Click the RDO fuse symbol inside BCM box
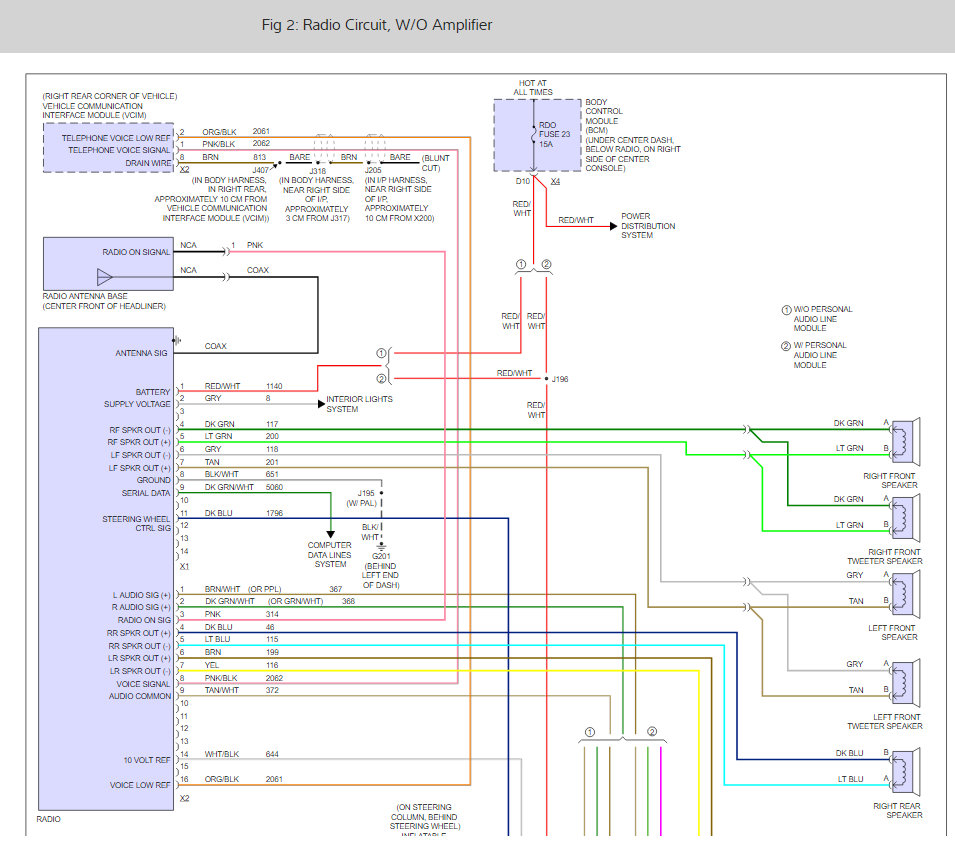Viewport: 955px width, 846px height. (534, 135)
